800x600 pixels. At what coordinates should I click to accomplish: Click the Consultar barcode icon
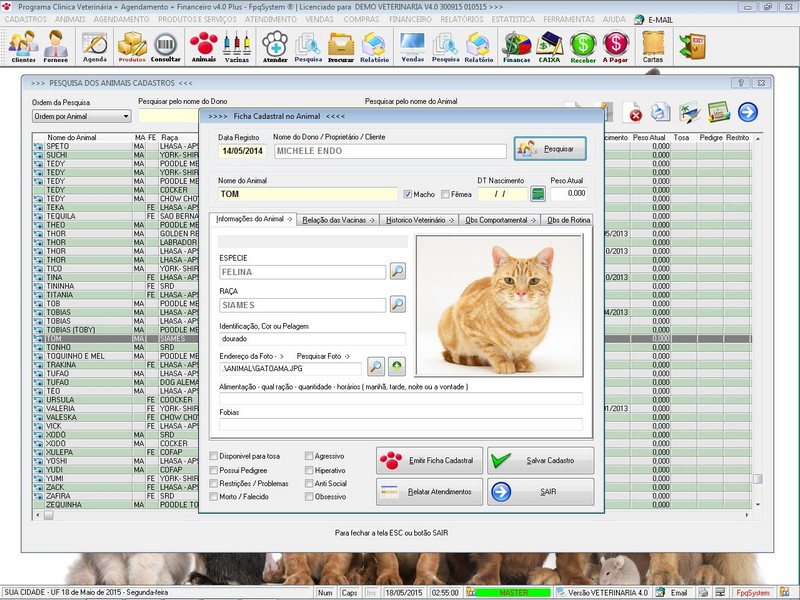pyautogui.click(x=165, y=46)
